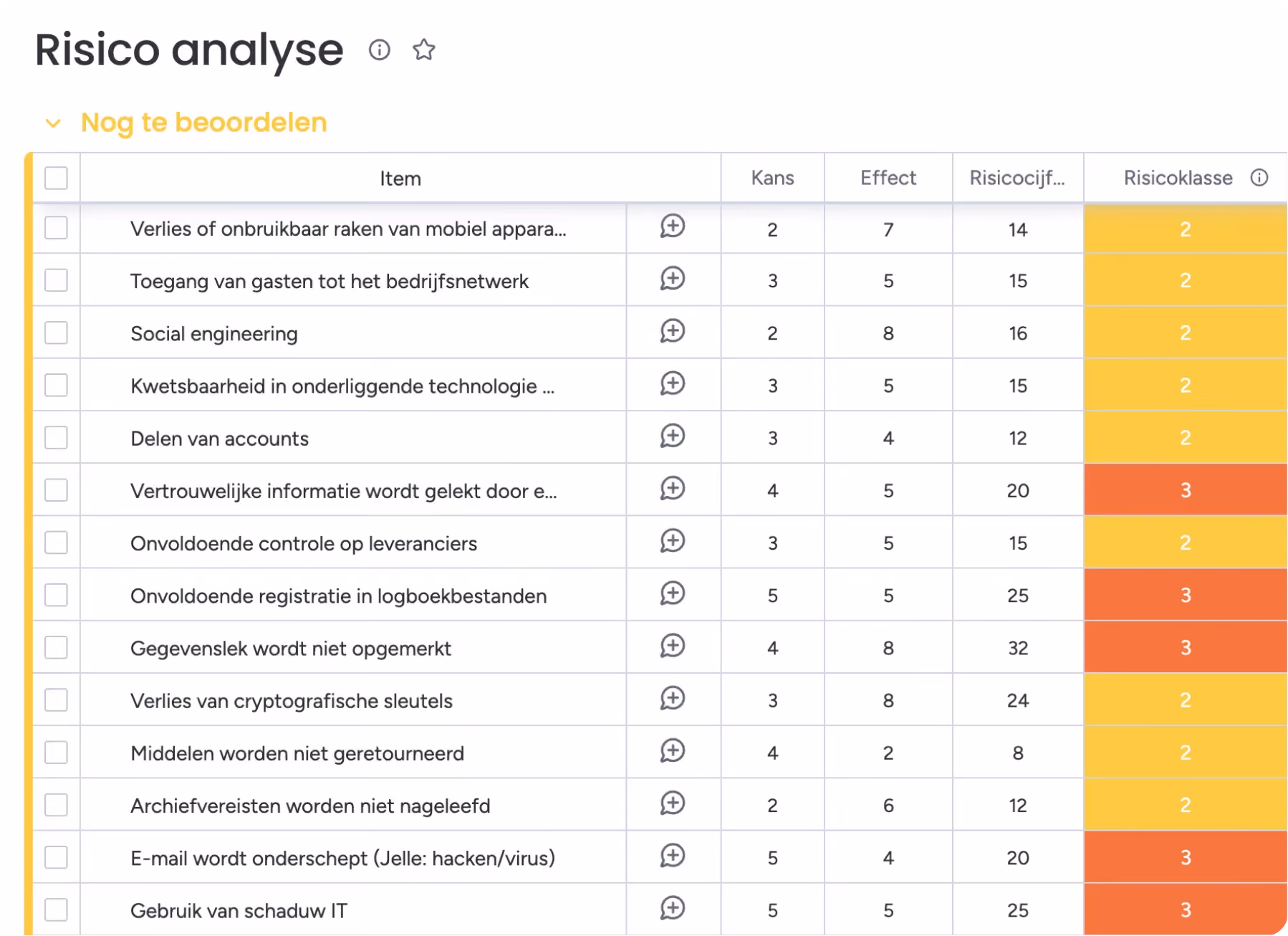
Task: Click the Effect value 2 for Middelen worden niet geretourneerd
Action: pos(888,753)
